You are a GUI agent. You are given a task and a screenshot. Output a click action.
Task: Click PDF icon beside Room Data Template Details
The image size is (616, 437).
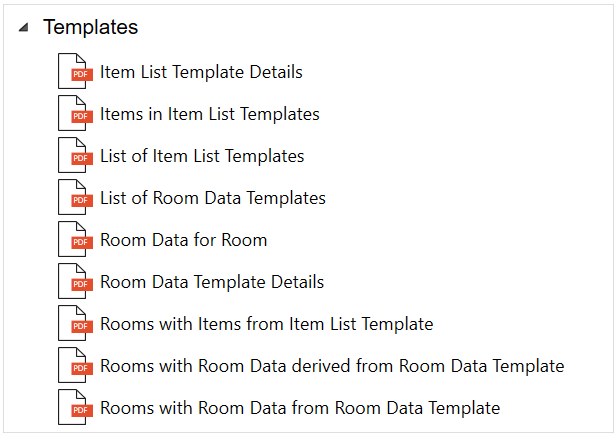tap(74, 283)
